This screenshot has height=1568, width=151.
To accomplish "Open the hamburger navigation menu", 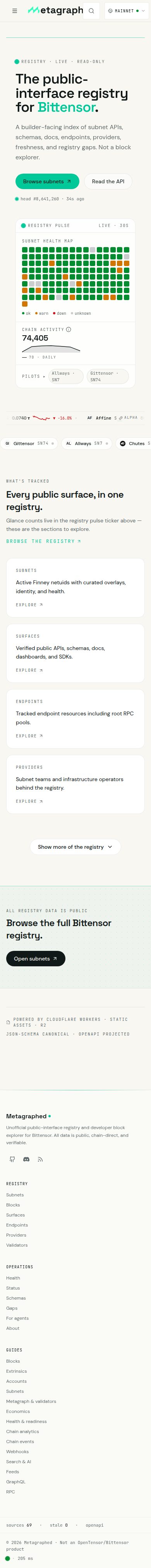I will coord(15,11).
